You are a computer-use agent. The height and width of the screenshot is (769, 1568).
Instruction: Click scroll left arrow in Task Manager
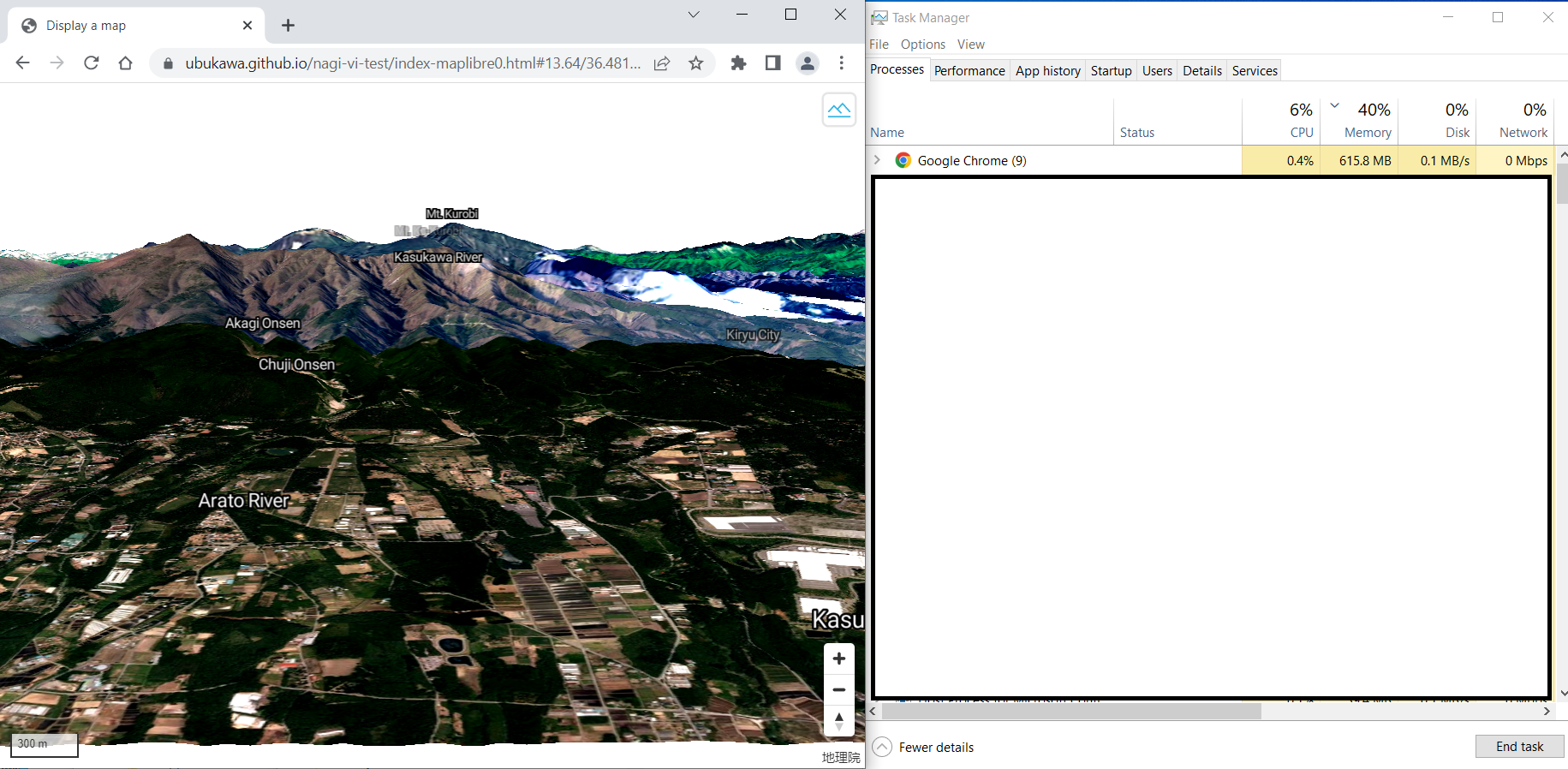point(873,711)
